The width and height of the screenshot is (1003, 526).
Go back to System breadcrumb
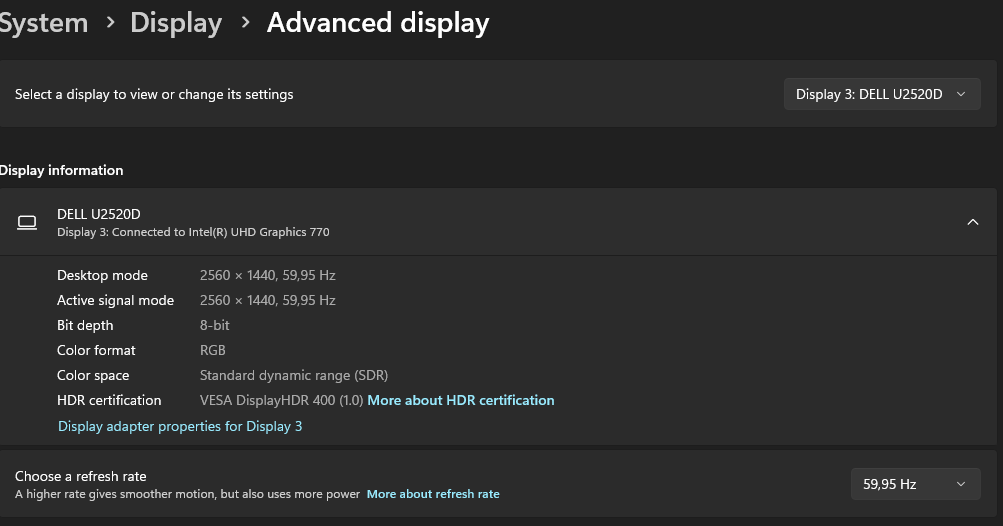click(x=43, y=23)
